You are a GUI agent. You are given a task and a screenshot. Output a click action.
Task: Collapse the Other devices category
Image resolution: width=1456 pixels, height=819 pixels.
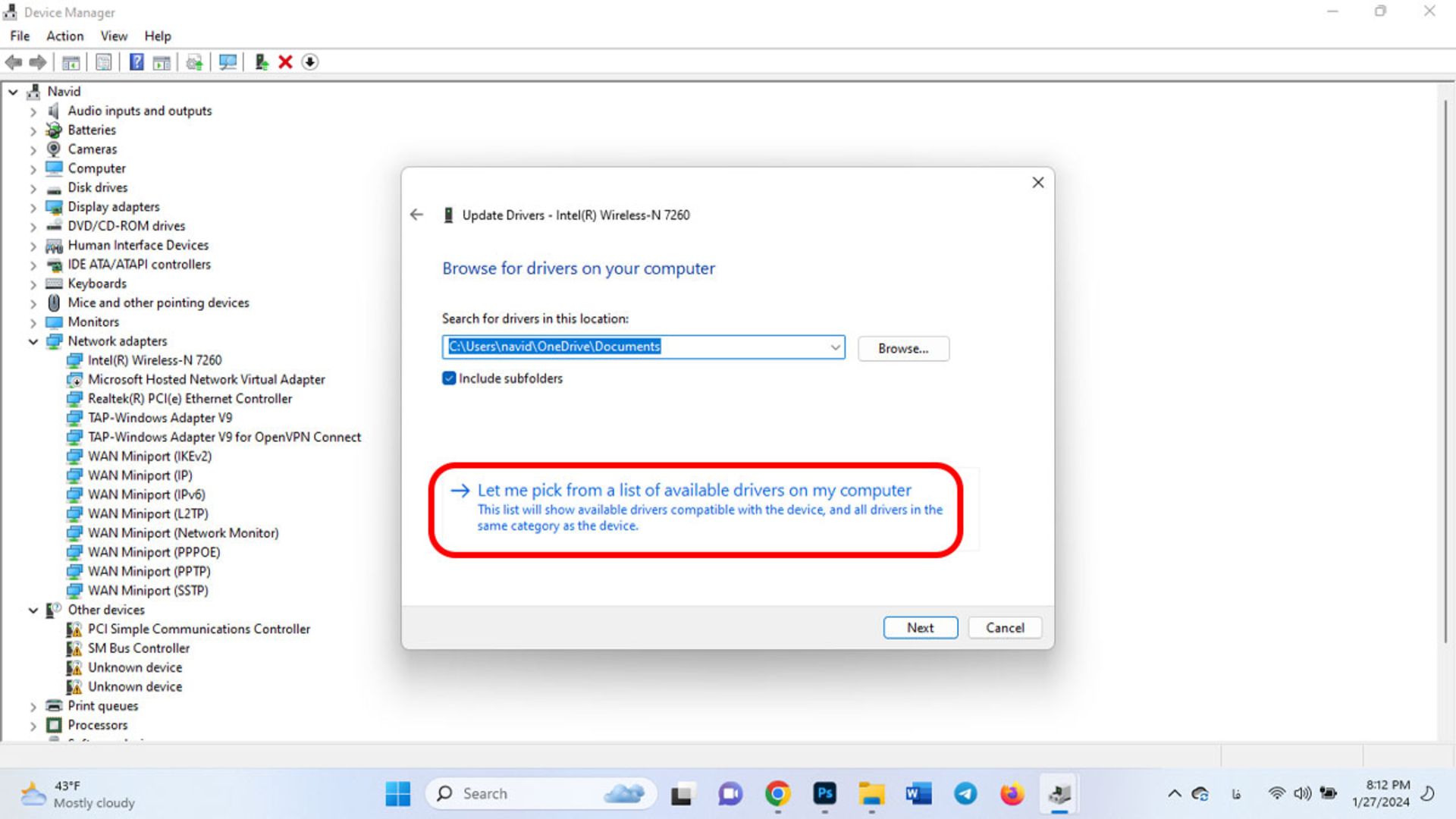[x=33, y=610]
